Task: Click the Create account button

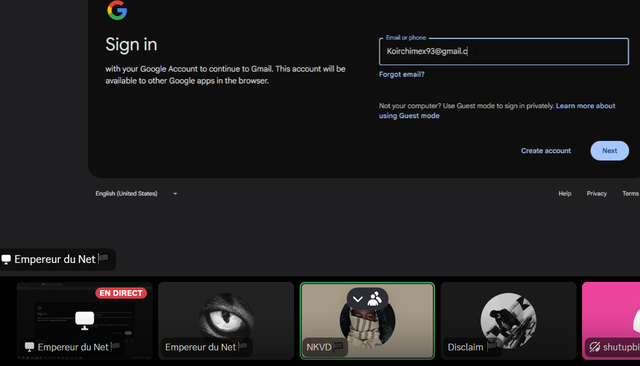Action: coord(546,151)
